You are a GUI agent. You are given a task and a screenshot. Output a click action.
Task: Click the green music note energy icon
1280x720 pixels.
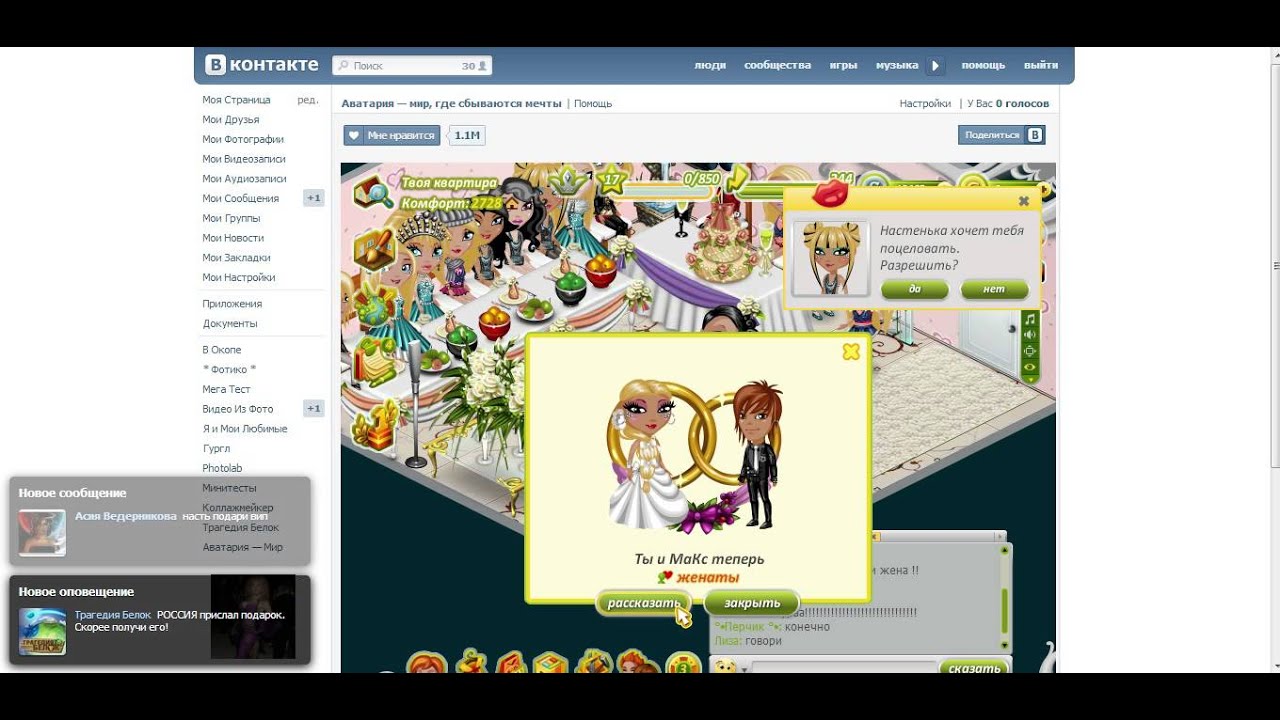(x=737, y=178)
